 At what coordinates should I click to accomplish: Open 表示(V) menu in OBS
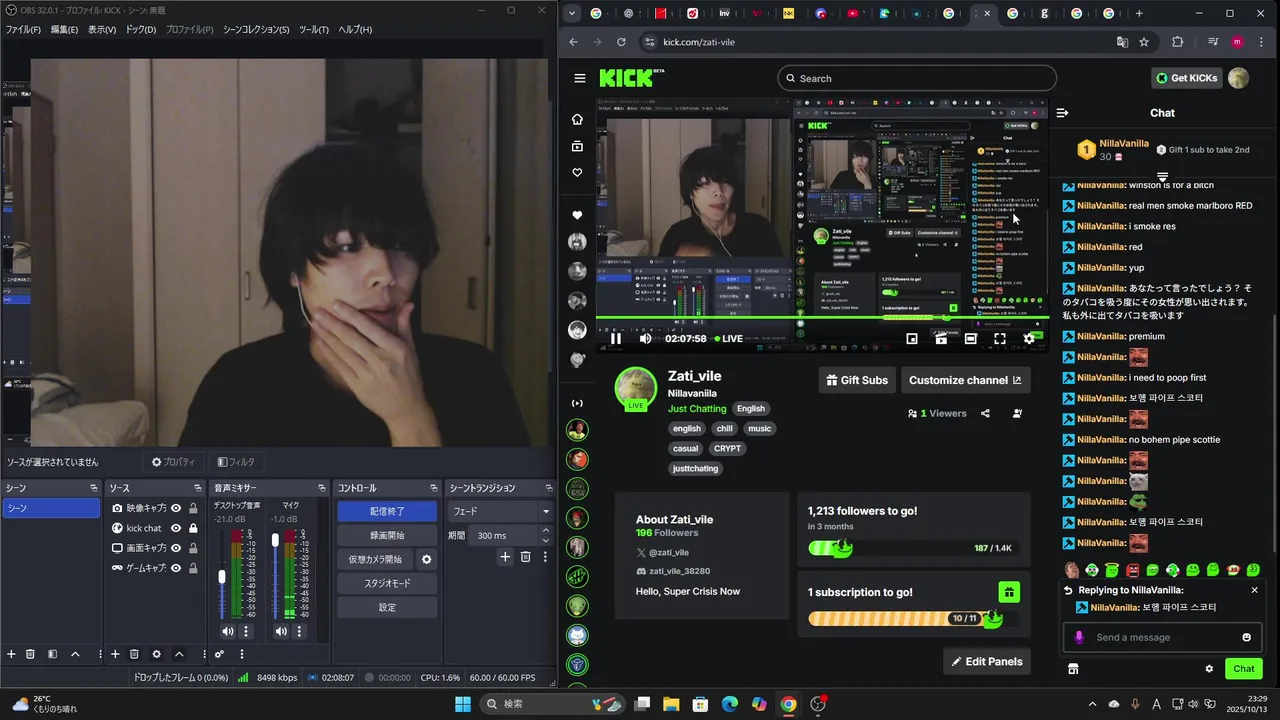[x=102, y=29]
